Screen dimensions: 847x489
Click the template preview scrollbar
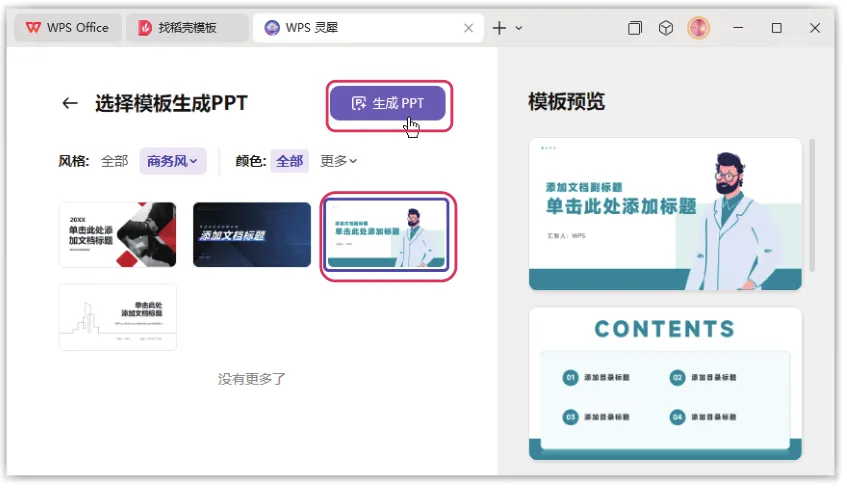pos(812,205)
